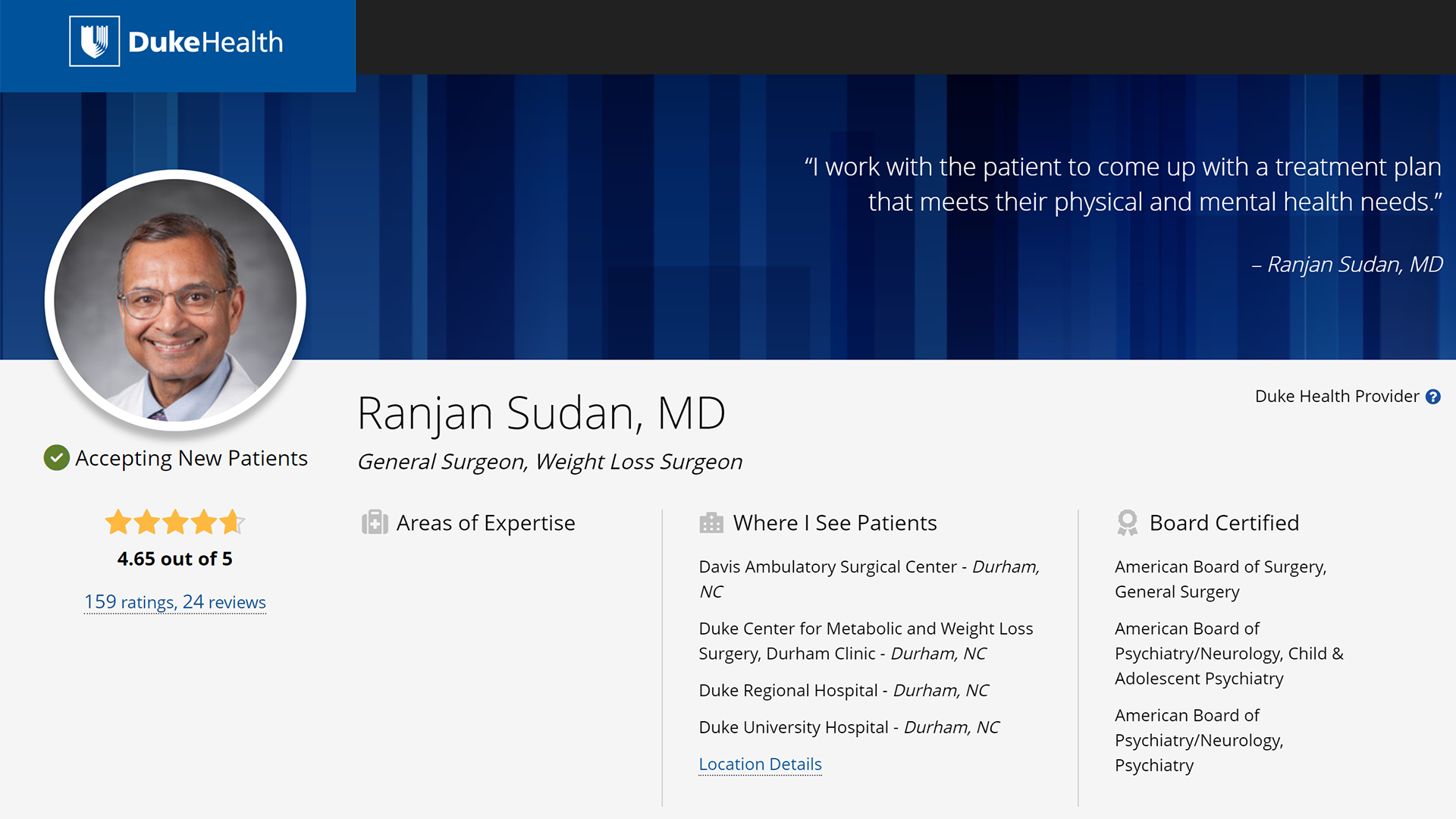
Task: Click Davis Ambulatory Surgical Center location
Action: coord(869,579)
